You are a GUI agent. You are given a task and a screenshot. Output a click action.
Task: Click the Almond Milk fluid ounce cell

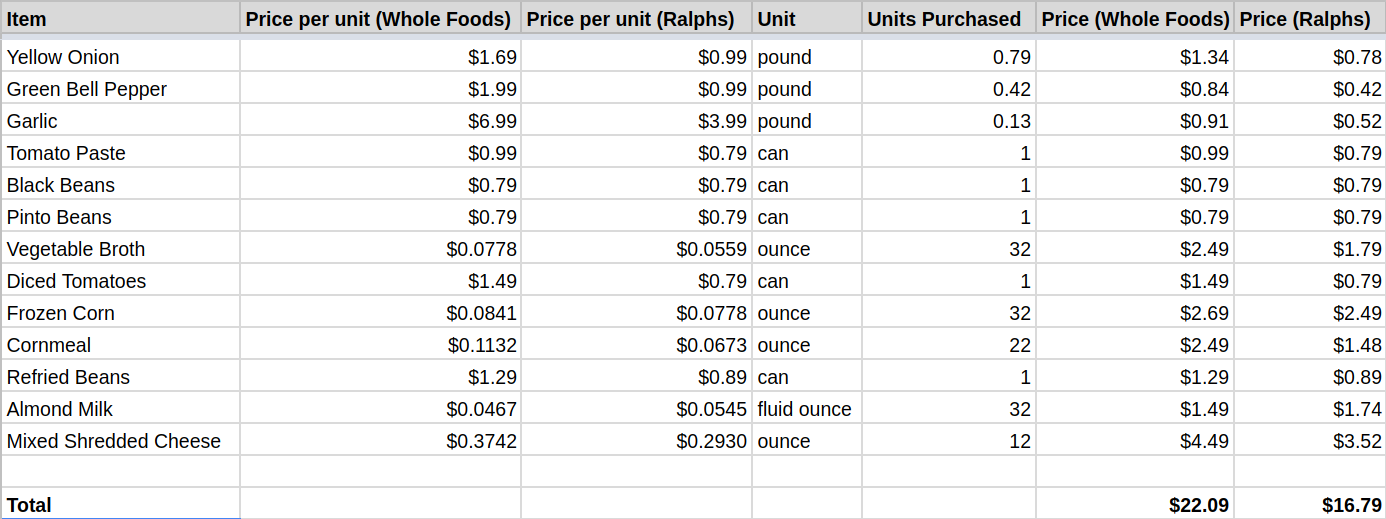point(805,409)
